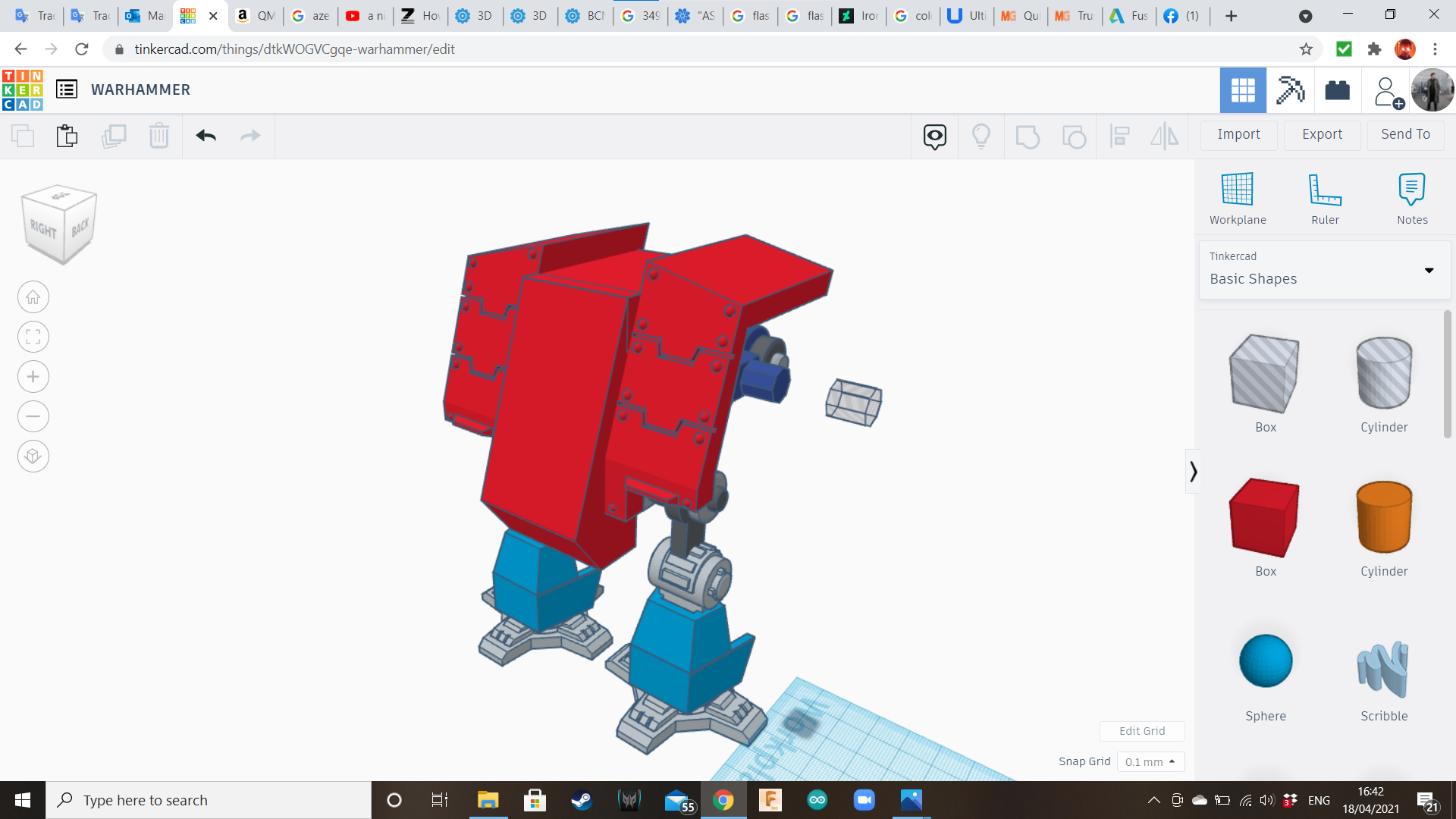
Task: Toggle perspective/orthographic view cube icon
Action: pos(33,457)
